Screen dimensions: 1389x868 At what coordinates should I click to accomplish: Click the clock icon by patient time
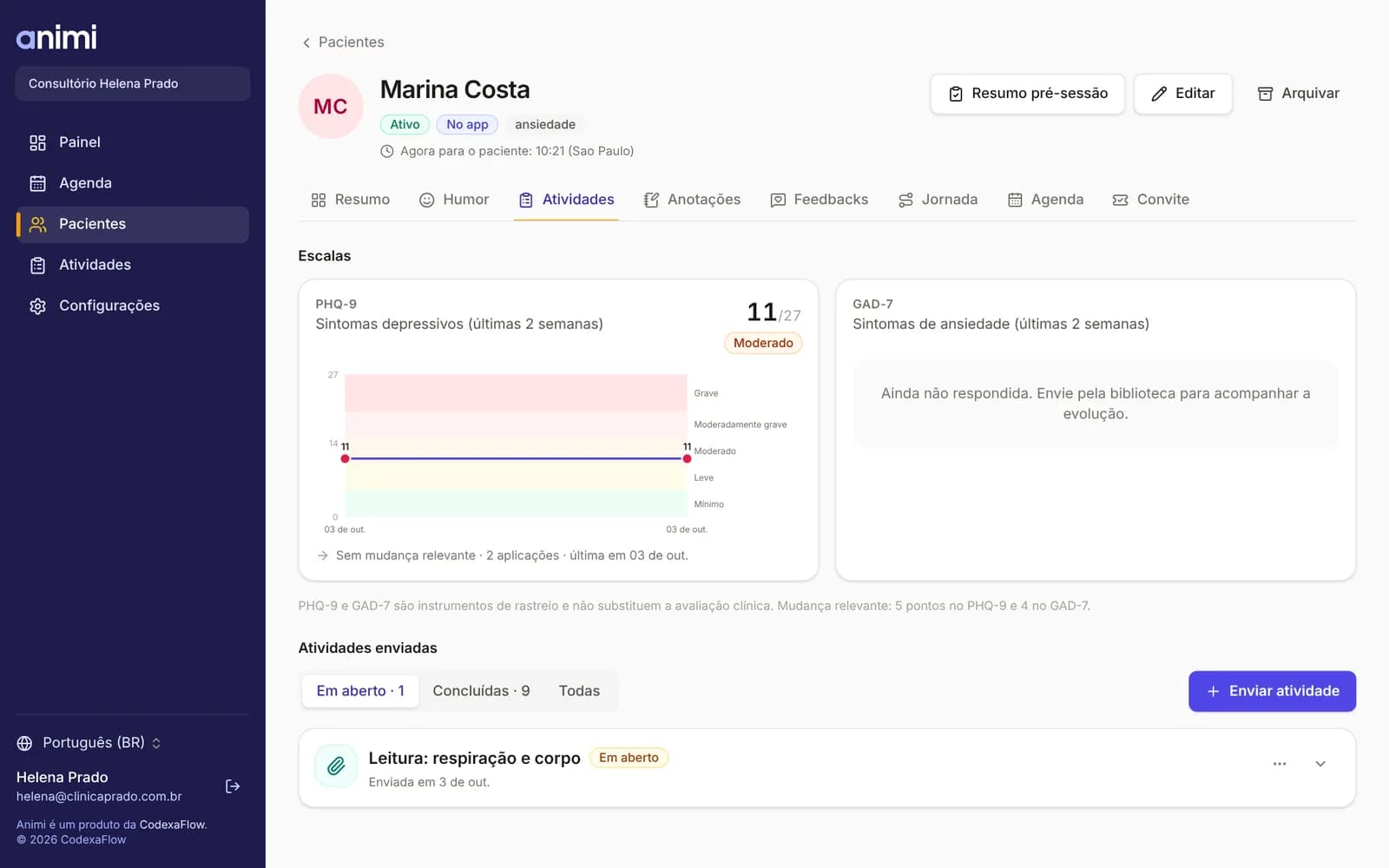coord(387,151)
